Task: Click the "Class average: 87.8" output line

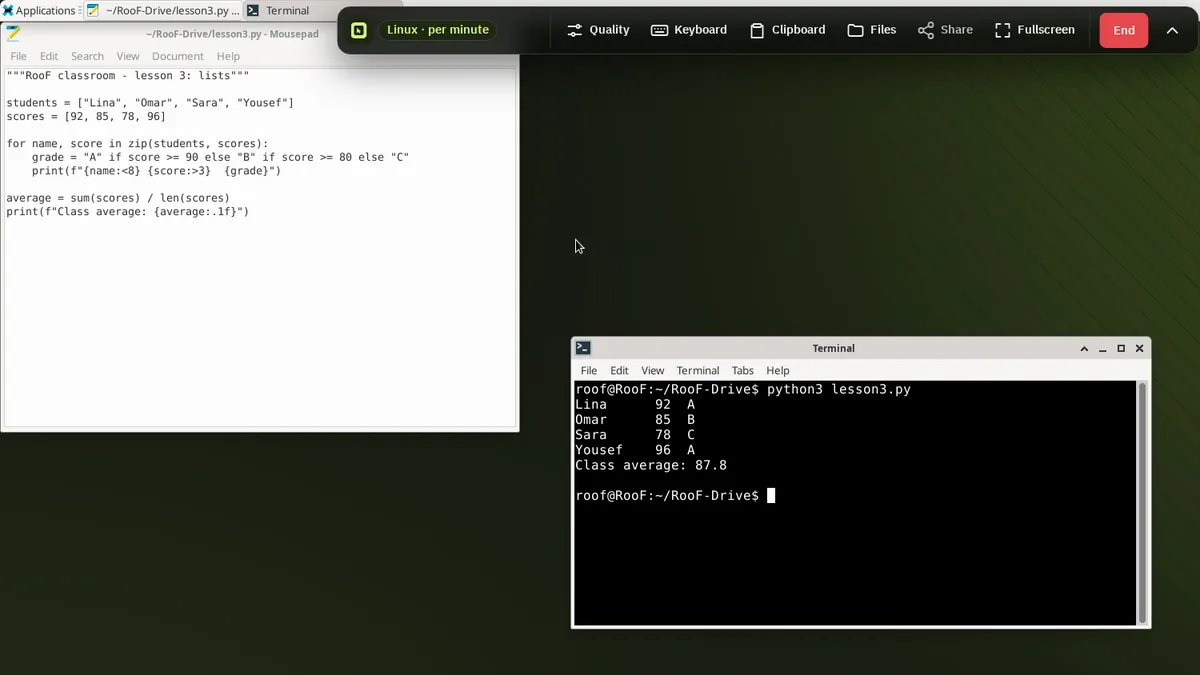Action: click(x=651, y=465)
